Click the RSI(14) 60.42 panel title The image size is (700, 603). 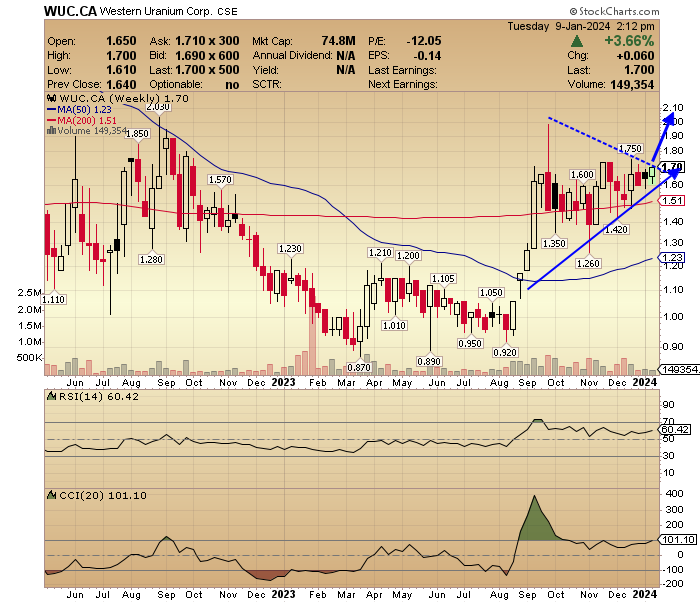click(99, 396)
